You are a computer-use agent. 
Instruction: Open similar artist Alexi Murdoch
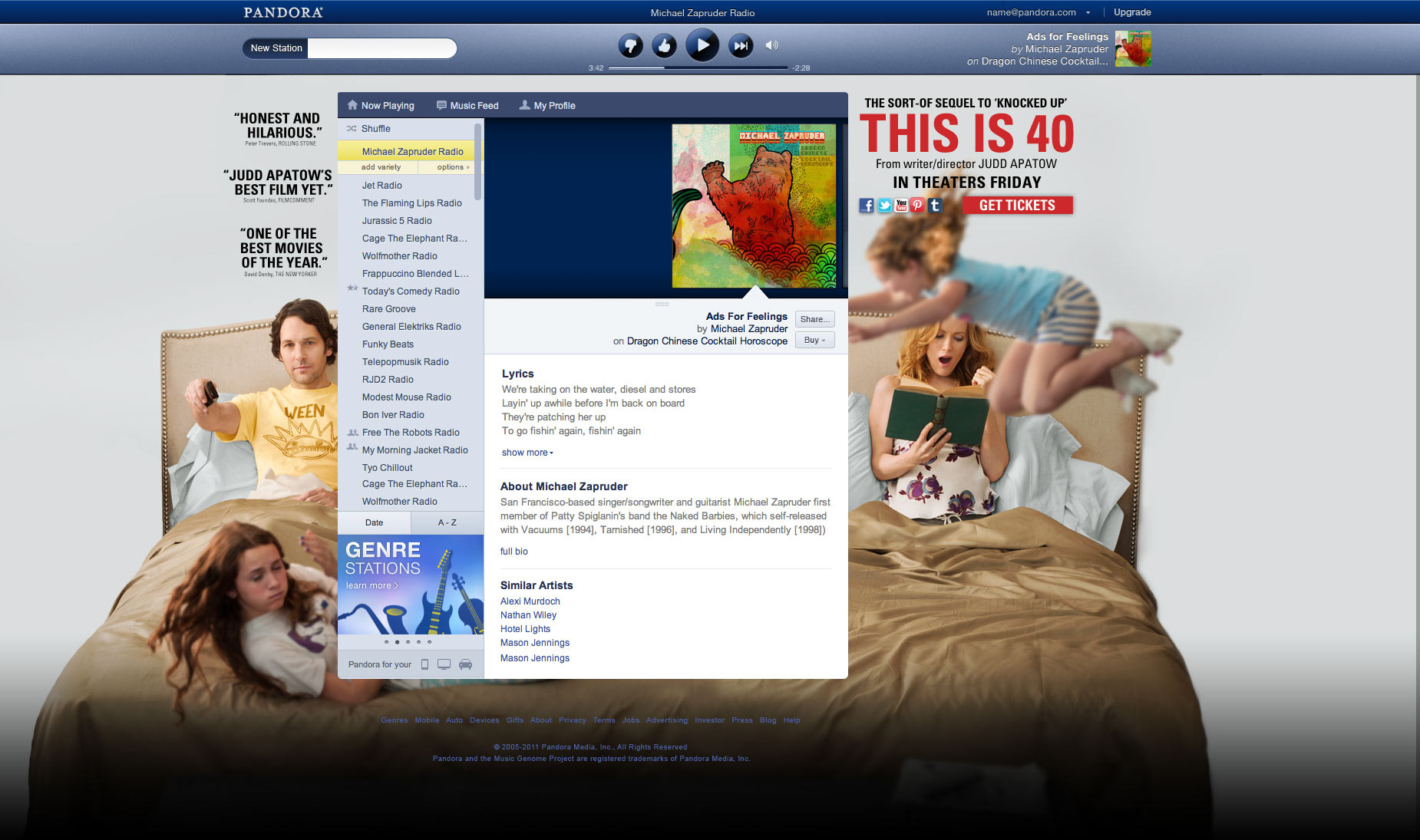pos(530,601)
